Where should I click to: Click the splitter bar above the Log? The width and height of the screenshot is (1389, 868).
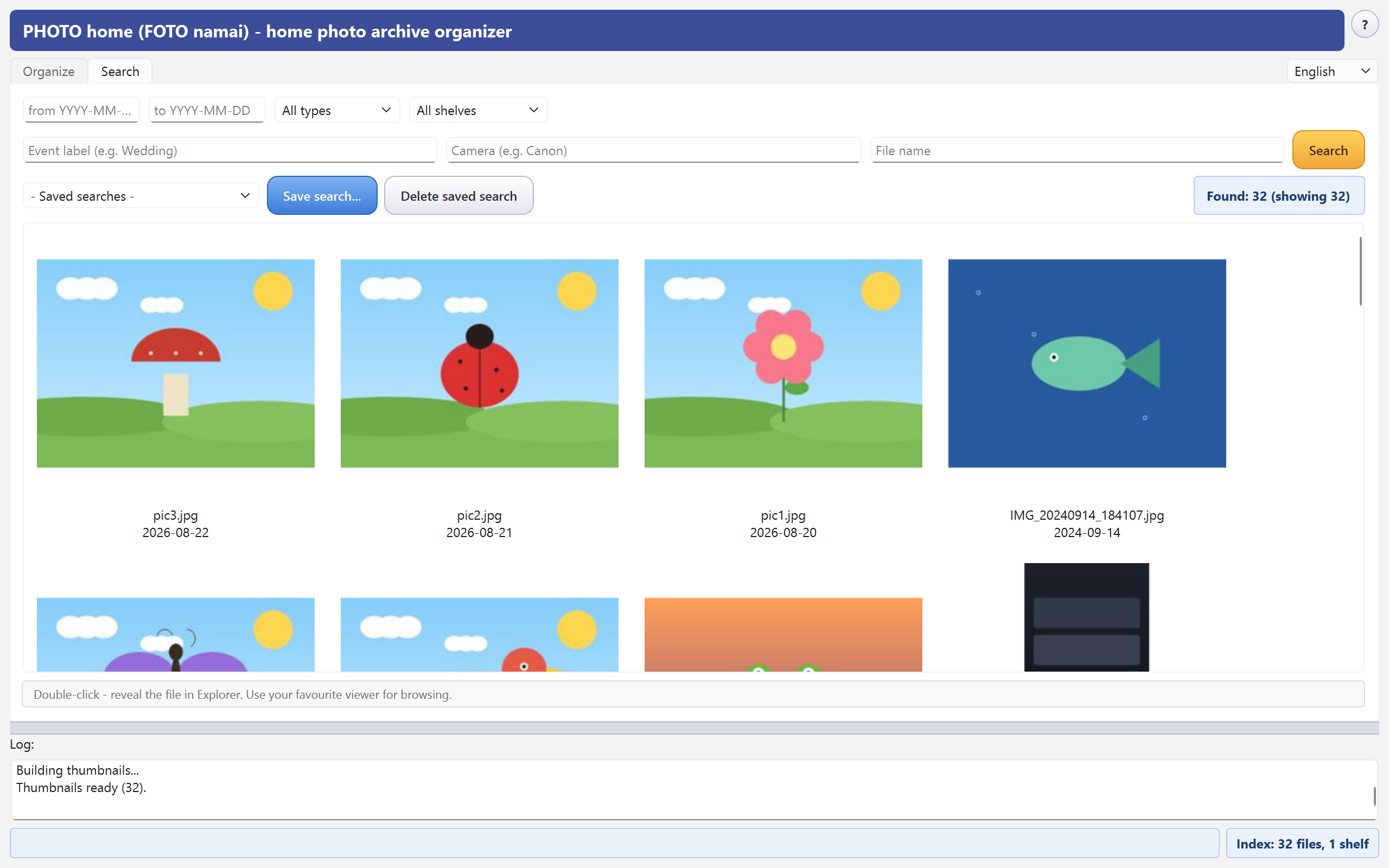694,728
